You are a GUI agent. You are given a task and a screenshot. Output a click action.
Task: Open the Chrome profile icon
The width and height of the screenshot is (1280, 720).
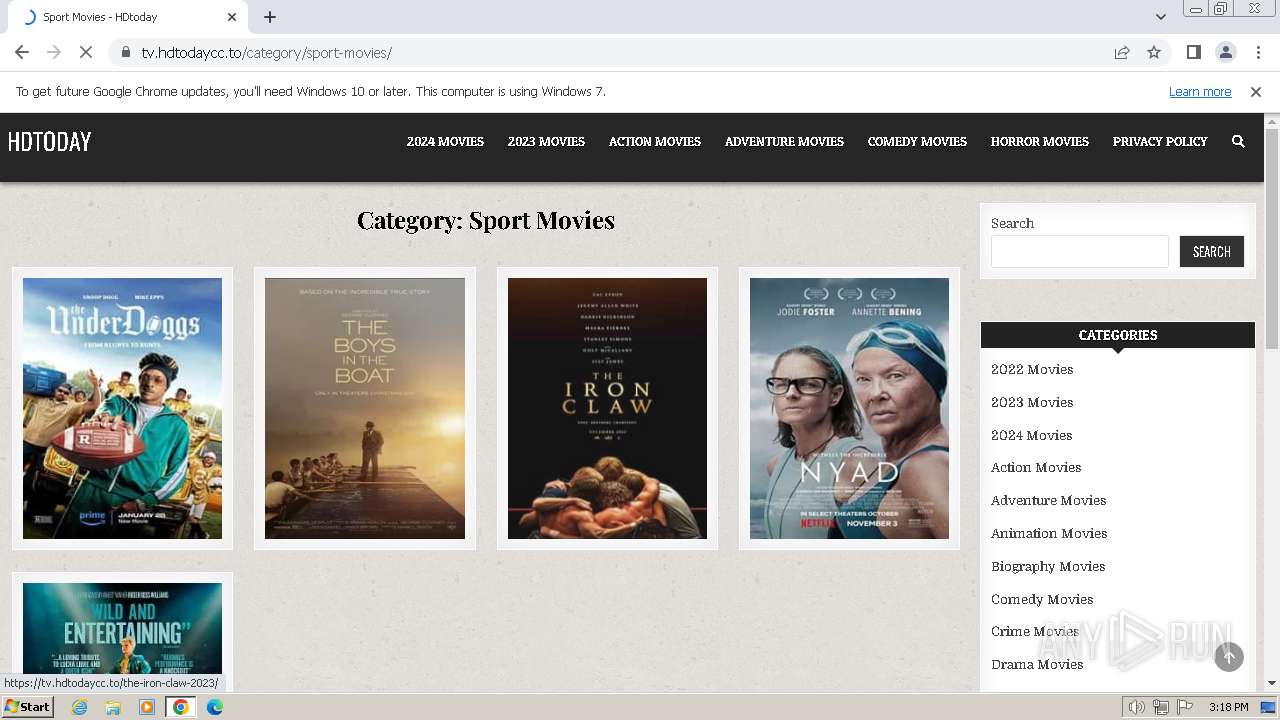point(1225,52)
